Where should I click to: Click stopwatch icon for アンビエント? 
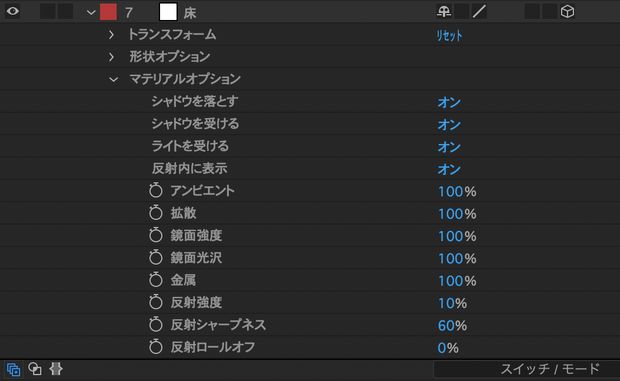(156, 190)
